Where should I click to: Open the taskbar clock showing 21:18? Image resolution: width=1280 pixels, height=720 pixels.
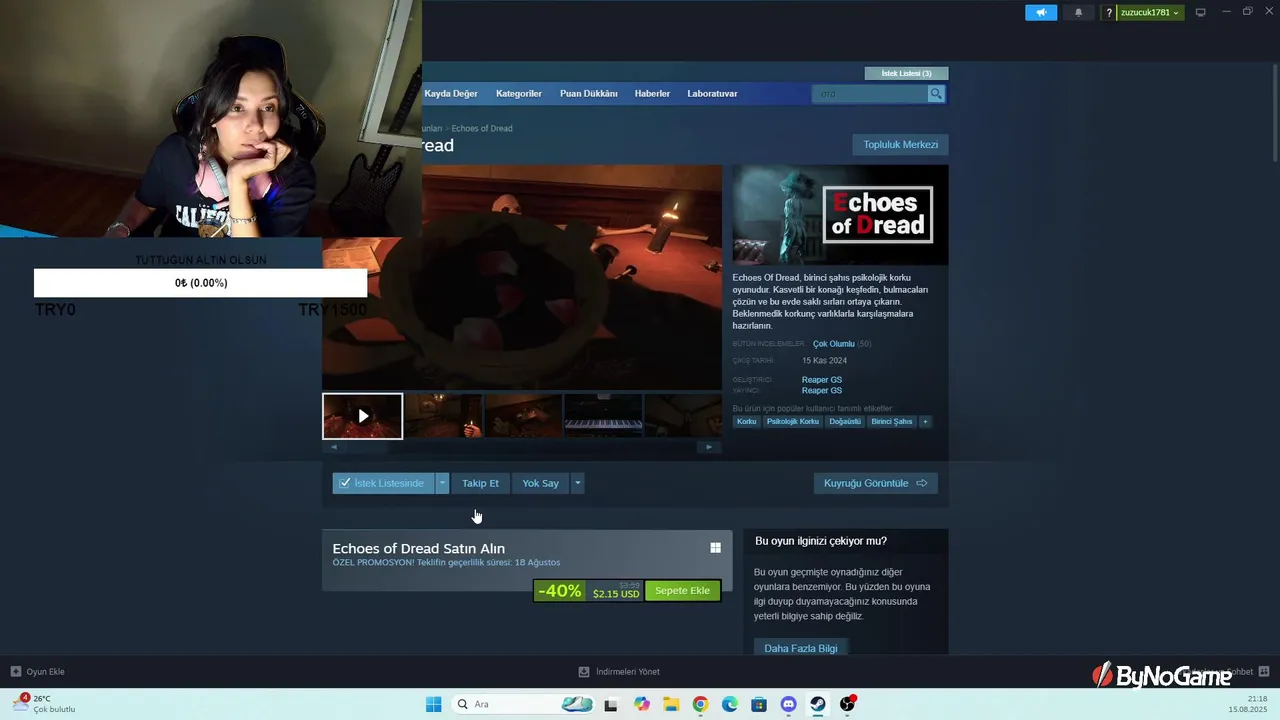tap(1248, 704)
